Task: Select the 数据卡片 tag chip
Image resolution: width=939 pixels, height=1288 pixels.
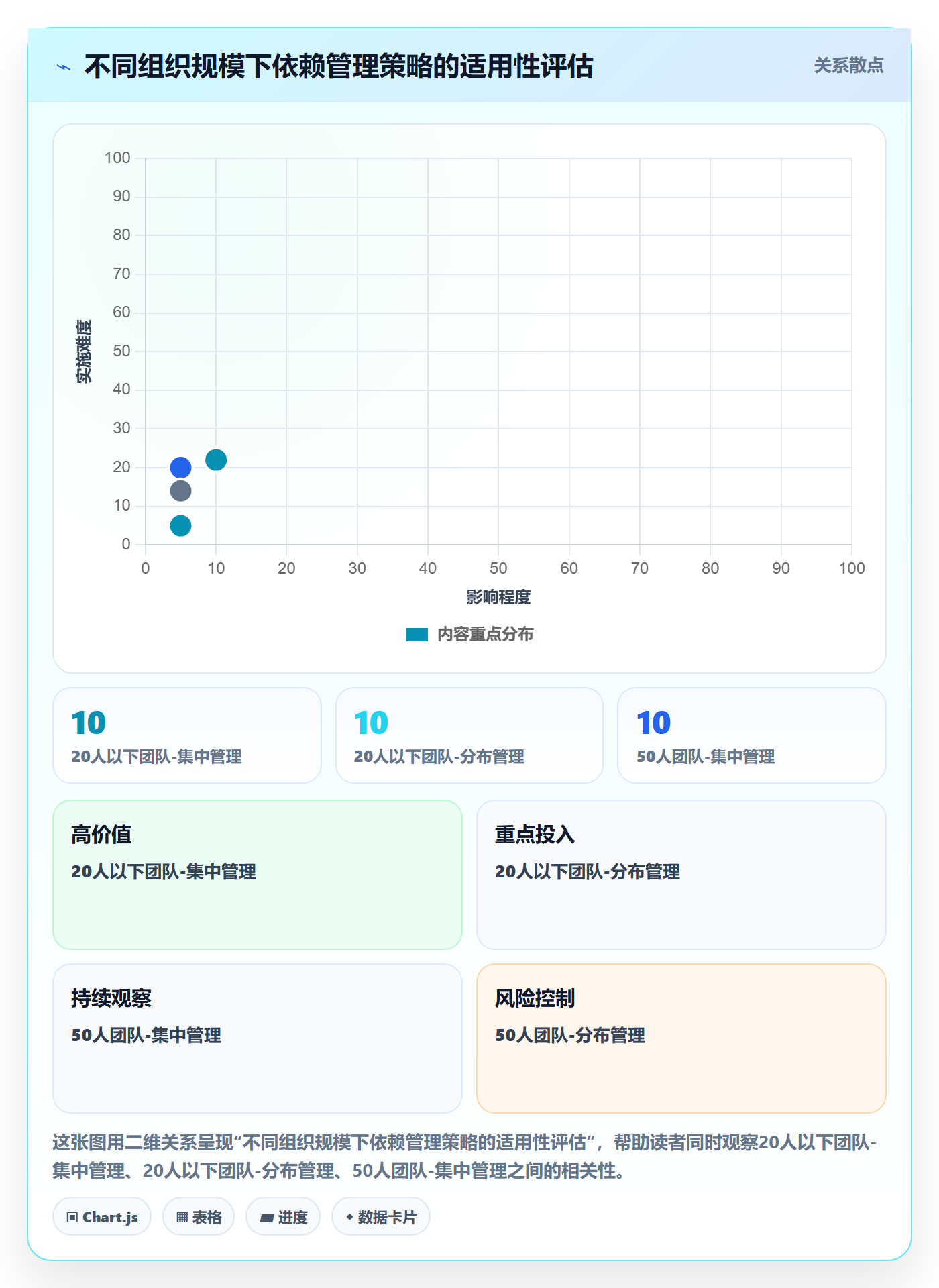Action: coord(381,1216)
